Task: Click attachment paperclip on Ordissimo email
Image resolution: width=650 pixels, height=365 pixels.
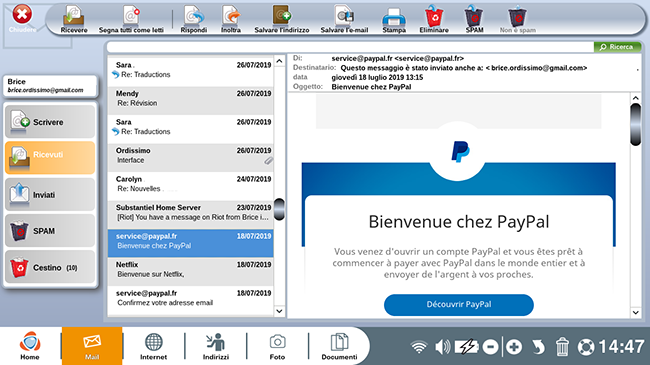Action: pyautogui.click(x=269, y=161)
